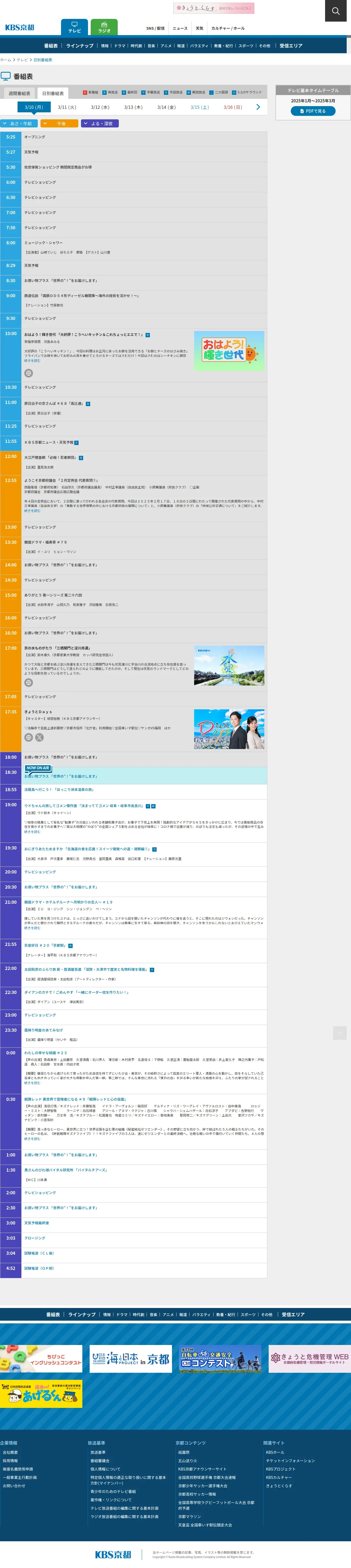The height and width of the screenshot is (1568, 351).
Task: Expand 続きを読む in the 19:00 program
Action: click(32, 831)
